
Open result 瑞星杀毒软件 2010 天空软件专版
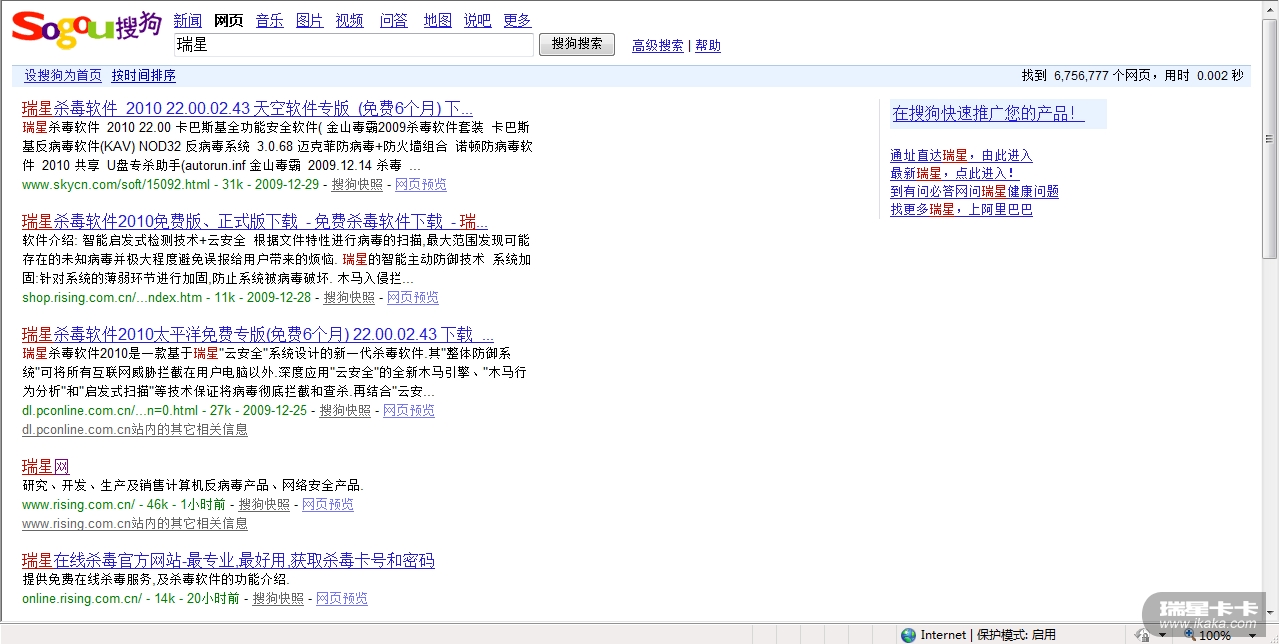pos(247,108)
